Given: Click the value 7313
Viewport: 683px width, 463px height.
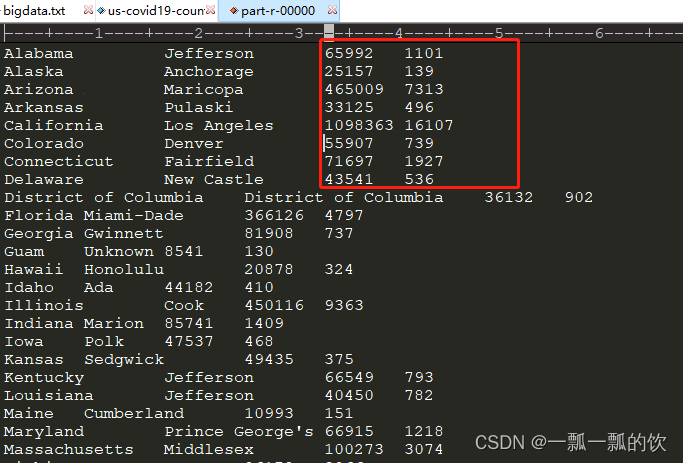Looking at the screenshot, I should coord(424,89).
